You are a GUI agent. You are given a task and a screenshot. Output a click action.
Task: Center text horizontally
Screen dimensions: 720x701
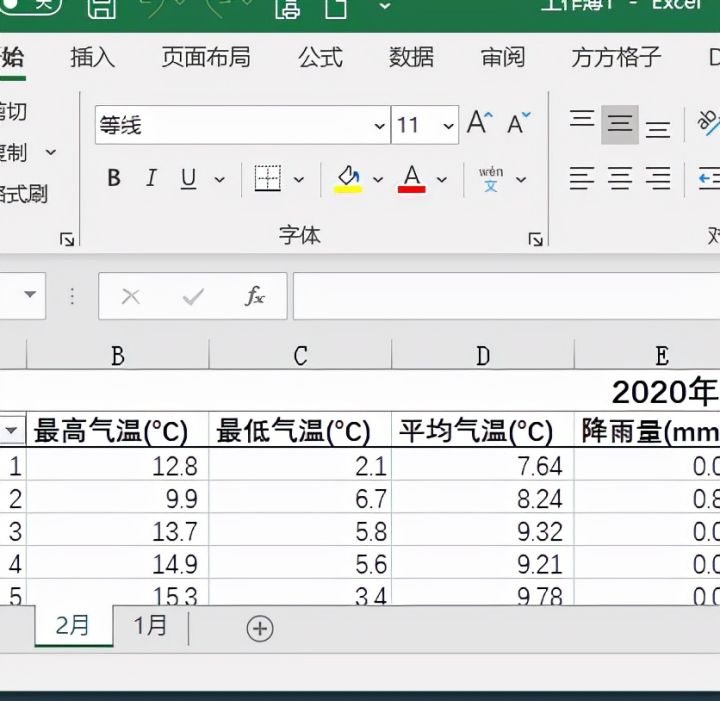(620, 178)
